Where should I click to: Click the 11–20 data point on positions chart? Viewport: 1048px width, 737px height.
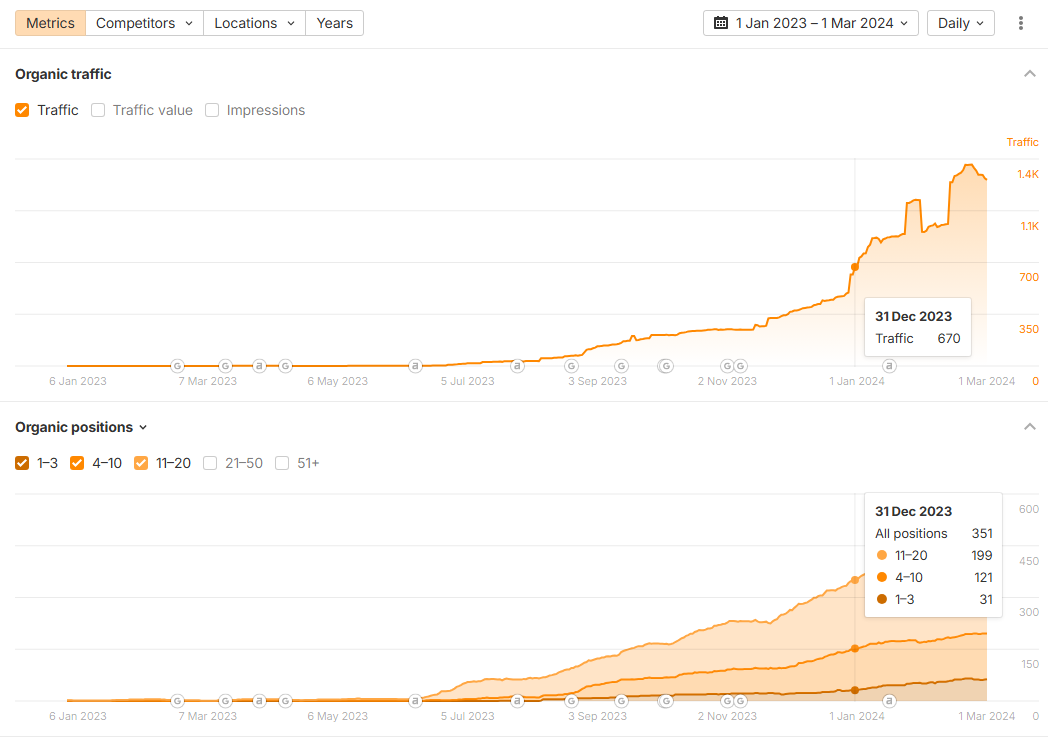855,580
